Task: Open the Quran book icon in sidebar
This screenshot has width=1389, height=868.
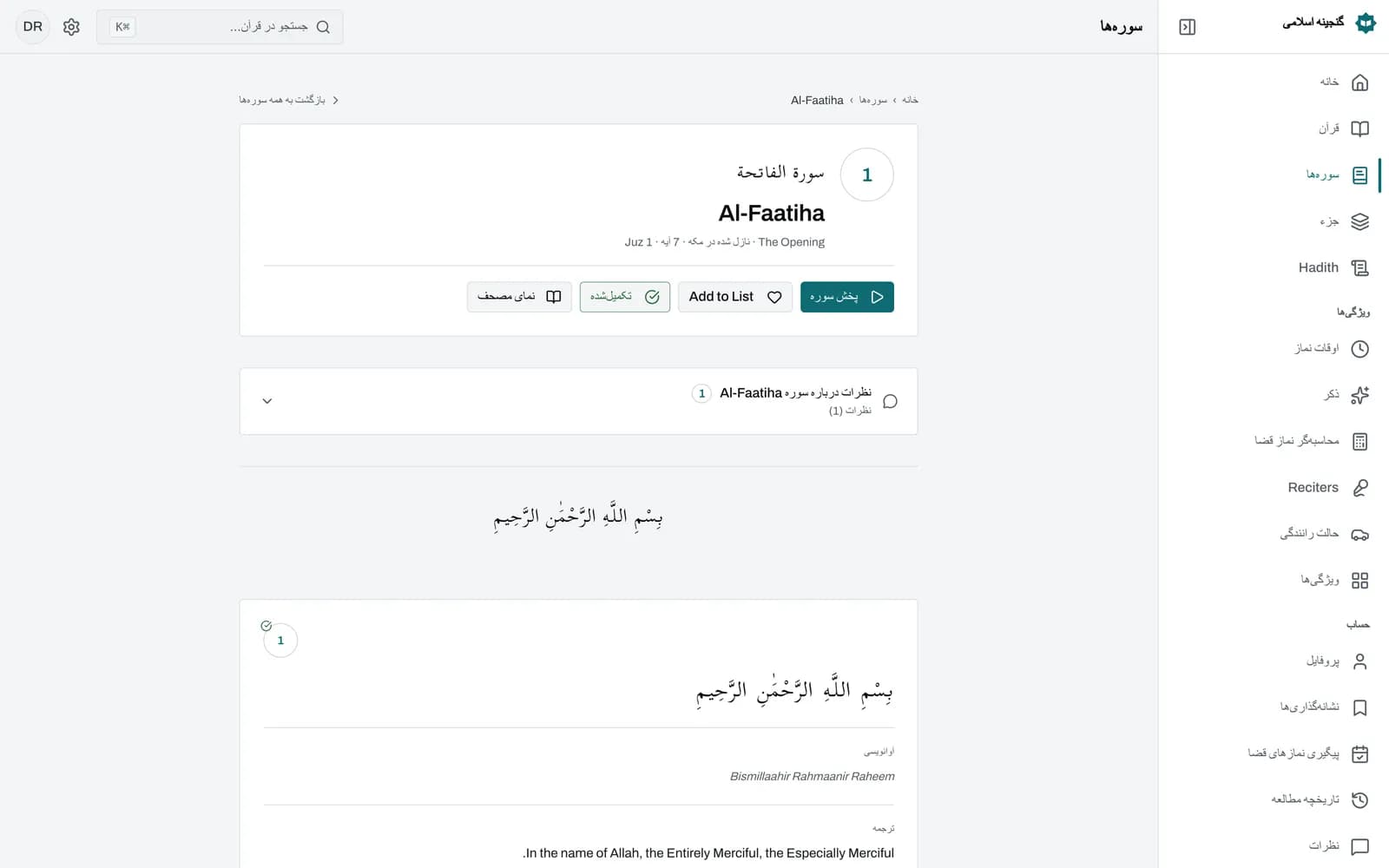Action: click(1359, 128)
